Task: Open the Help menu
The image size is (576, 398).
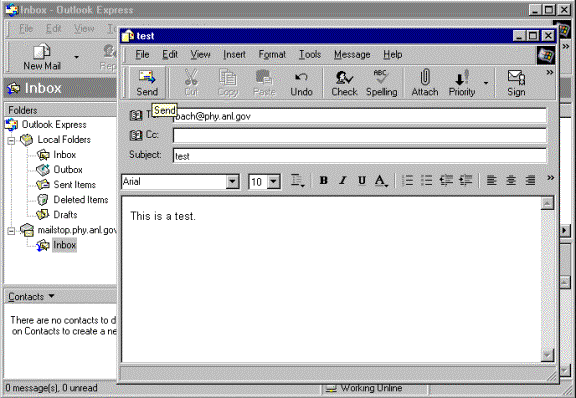Action: pyautogui.click(x=393, y=54)
